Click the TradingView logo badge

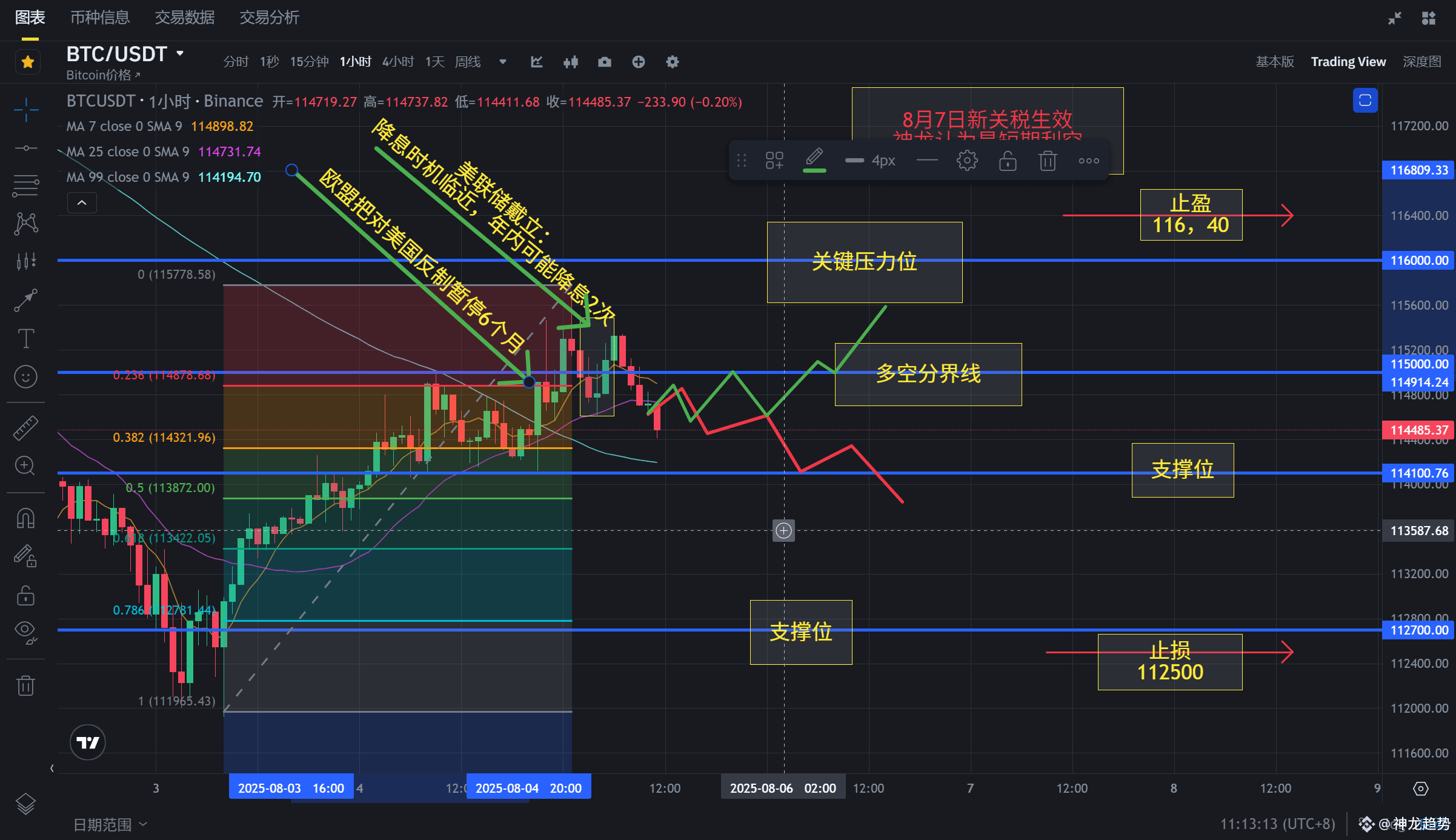(88, 742)
